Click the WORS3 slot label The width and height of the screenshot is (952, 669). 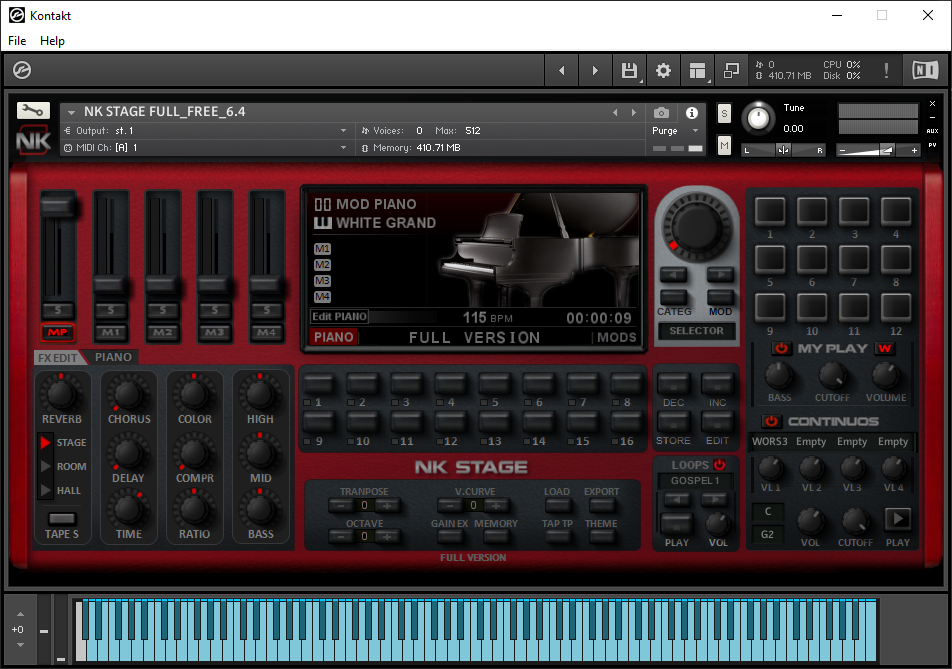pos(770,441)
